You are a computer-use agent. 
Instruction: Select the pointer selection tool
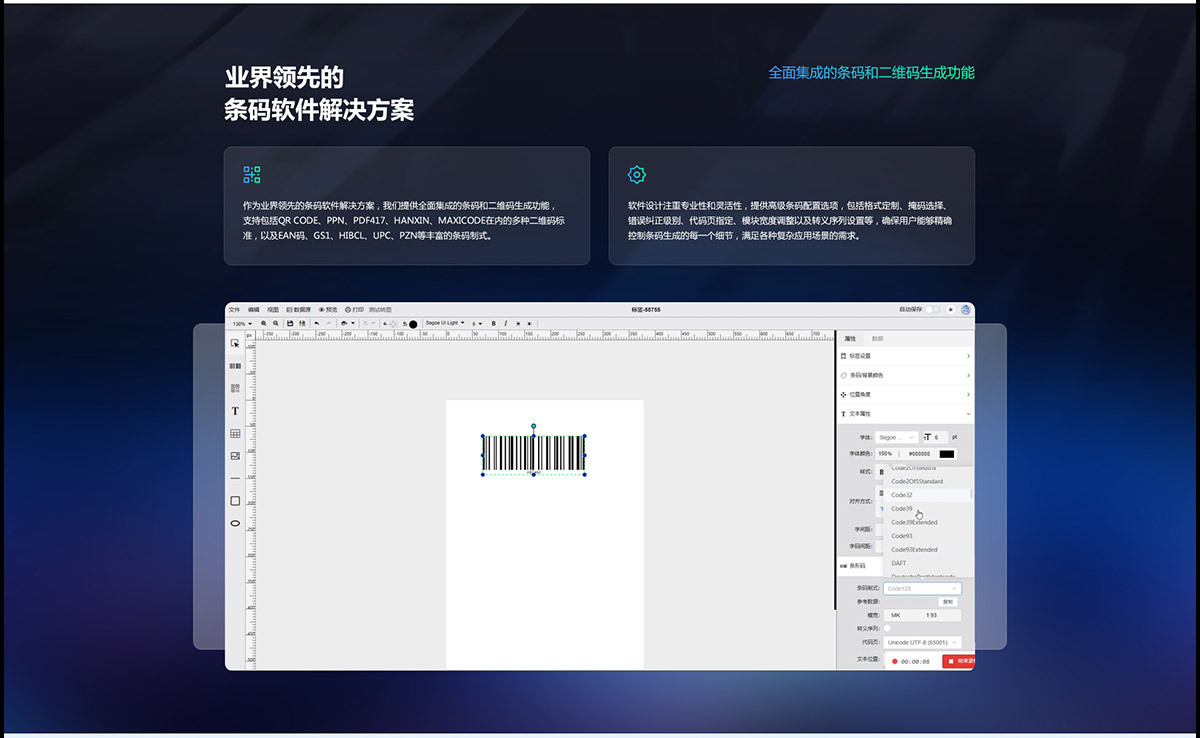pos(235,343)
